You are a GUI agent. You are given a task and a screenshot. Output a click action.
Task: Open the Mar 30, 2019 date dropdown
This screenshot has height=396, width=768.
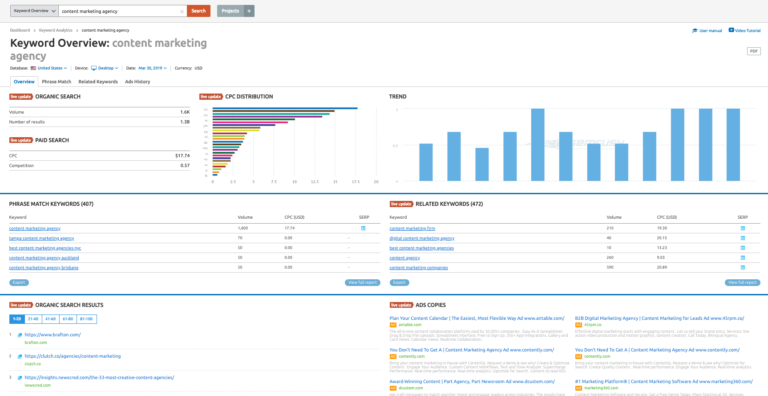click(x=152, y=68)
